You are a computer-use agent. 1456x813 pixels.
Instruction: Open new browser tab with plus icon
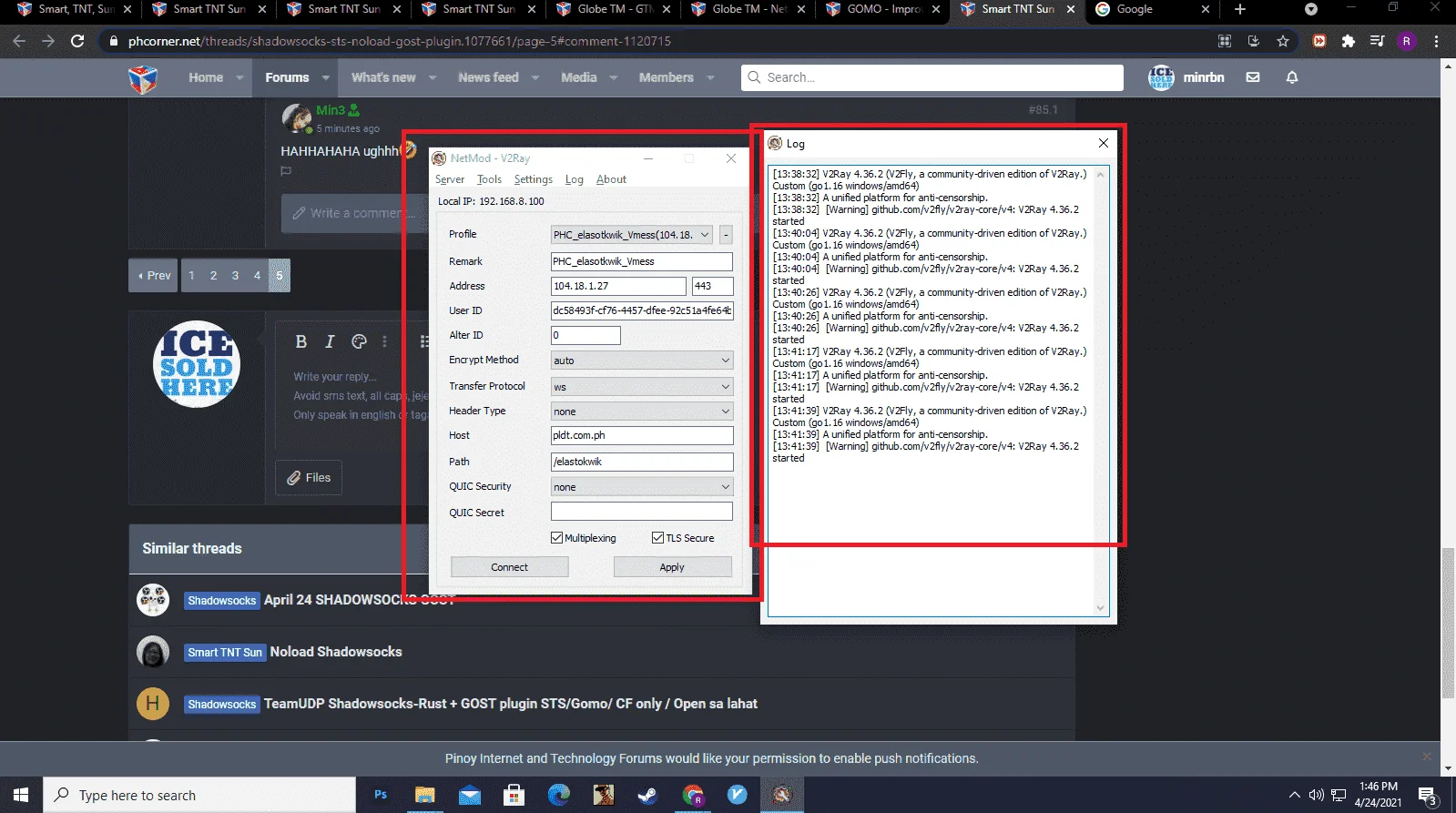[x=1239, y=9]
